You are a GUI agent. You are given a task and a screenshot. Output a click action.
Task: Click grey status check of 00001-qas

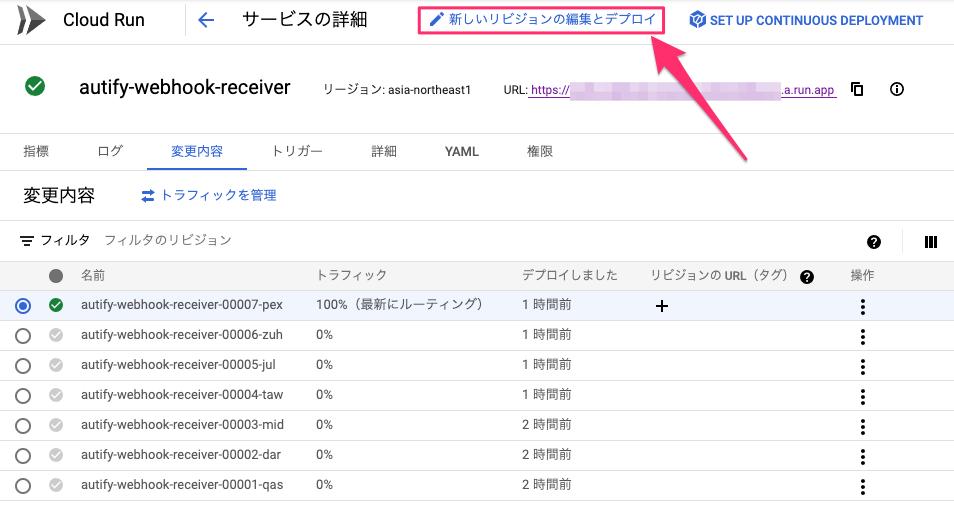click(x=56, y=485)
